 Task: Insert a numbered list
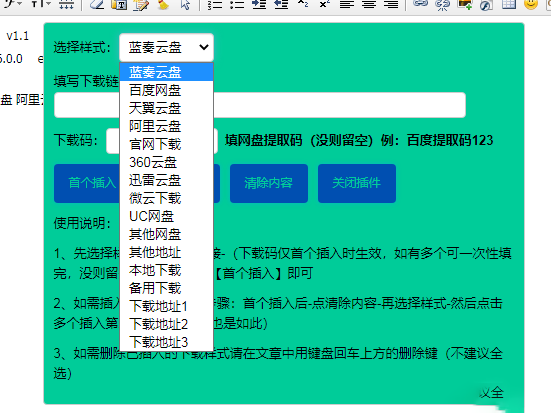[215, 4]
